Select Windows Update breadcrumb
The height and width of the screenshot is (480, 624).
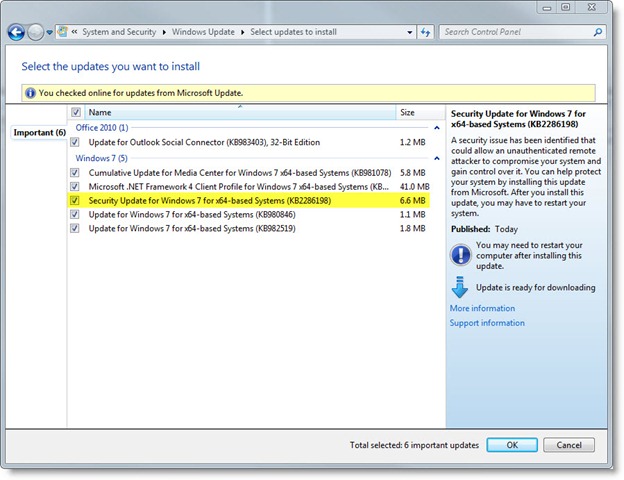[x=203, y=32]
